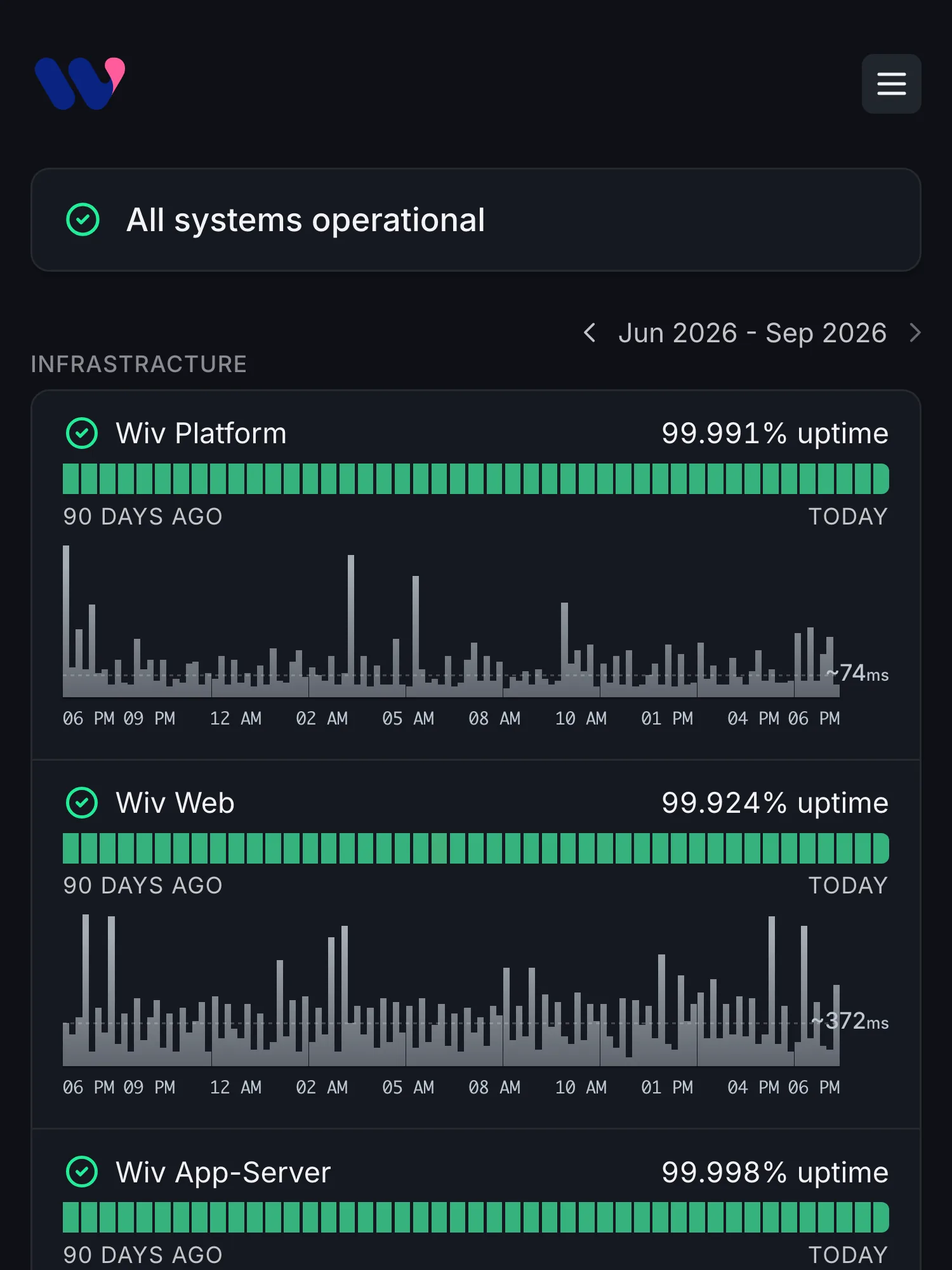
Task: Open the Wiv Web service title
Action: coord(175,803)
